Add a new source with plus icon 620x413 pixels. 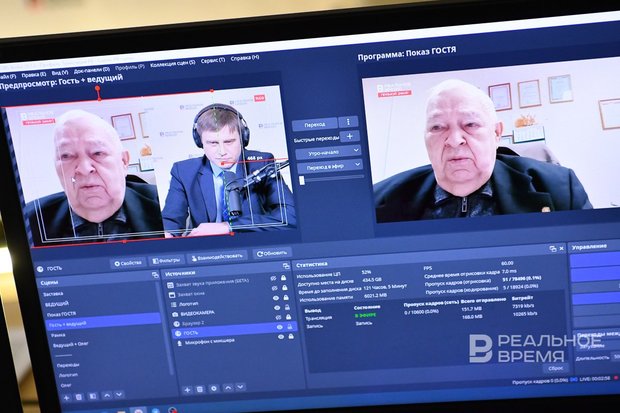pos(187,387)
